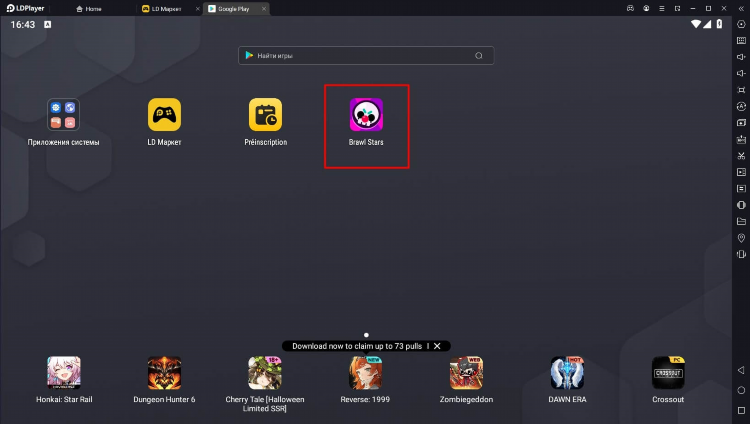
Task: Click the shake device icon in sidebar
Action: [x=741, y=254]
